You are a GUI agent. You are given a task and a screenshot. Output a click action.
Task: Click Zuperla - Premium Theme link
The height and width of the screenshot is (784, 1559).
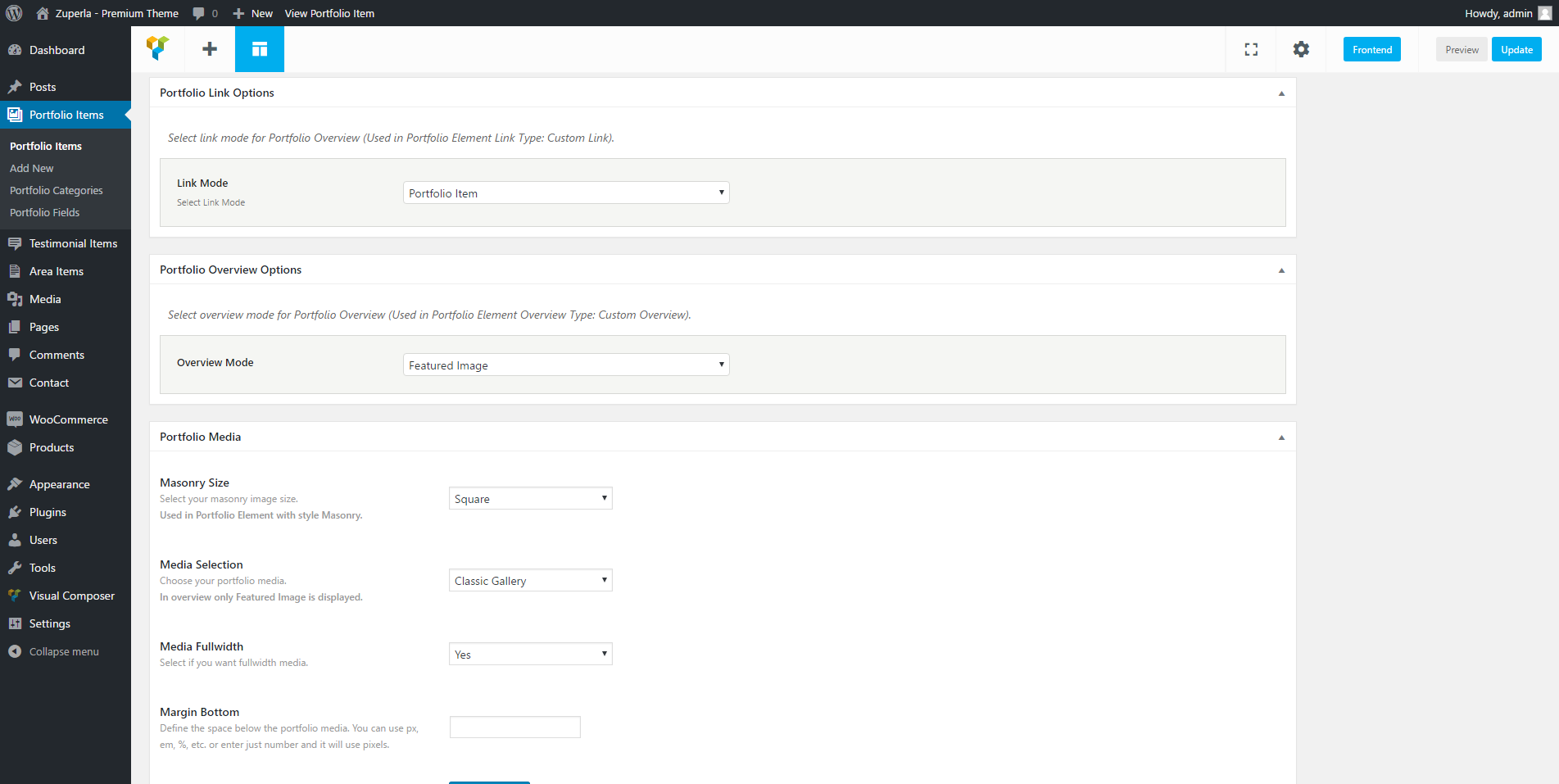117,13
